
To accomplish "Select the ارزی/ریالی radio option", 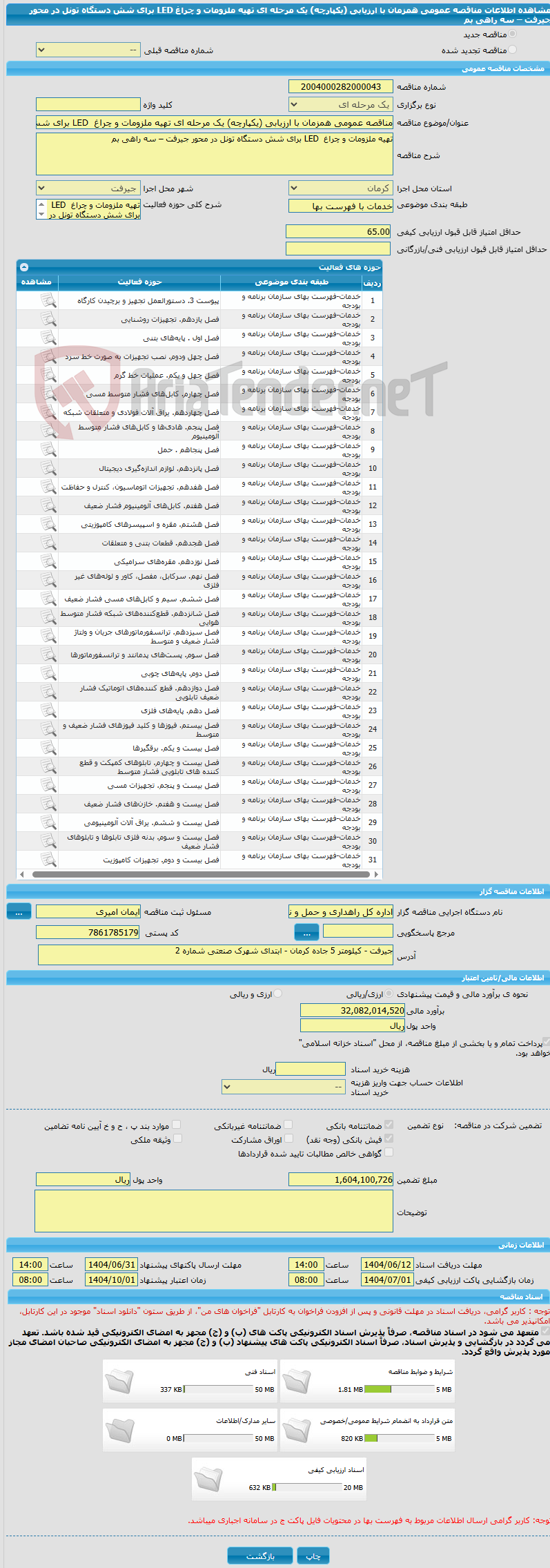I will point(389,994).
